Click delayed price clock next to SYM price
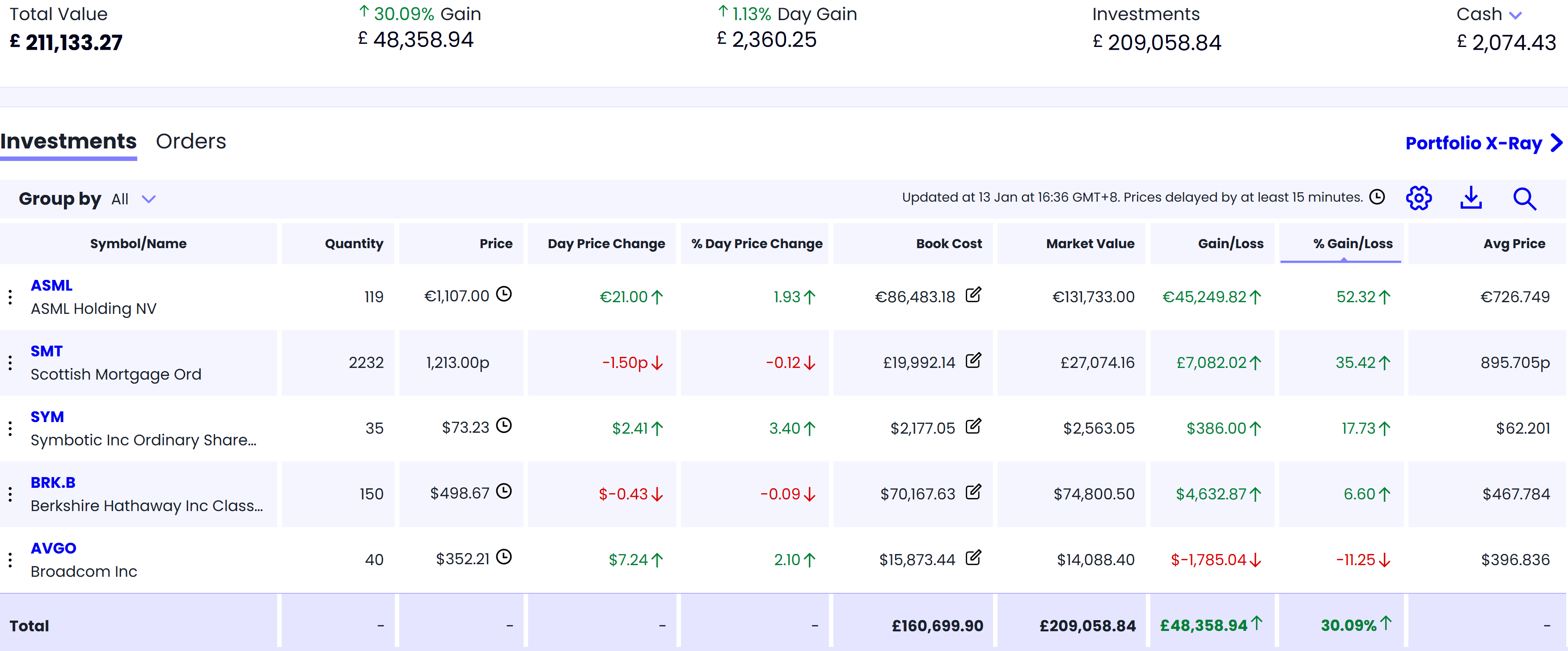 tap(503, 426)
